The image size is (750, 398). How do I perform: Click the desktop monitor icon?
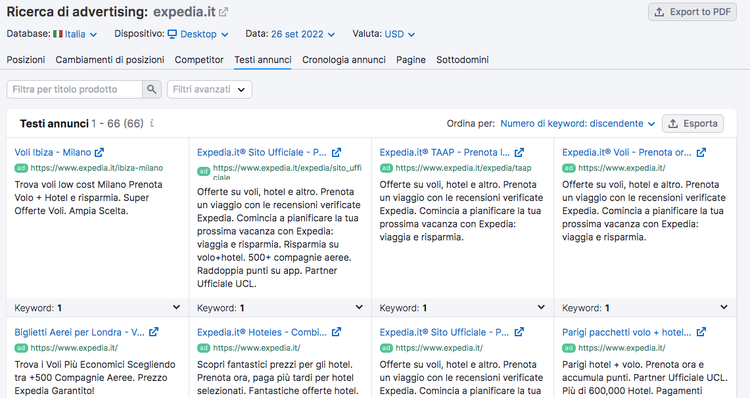pyautogui.click(x=172, y=34)
